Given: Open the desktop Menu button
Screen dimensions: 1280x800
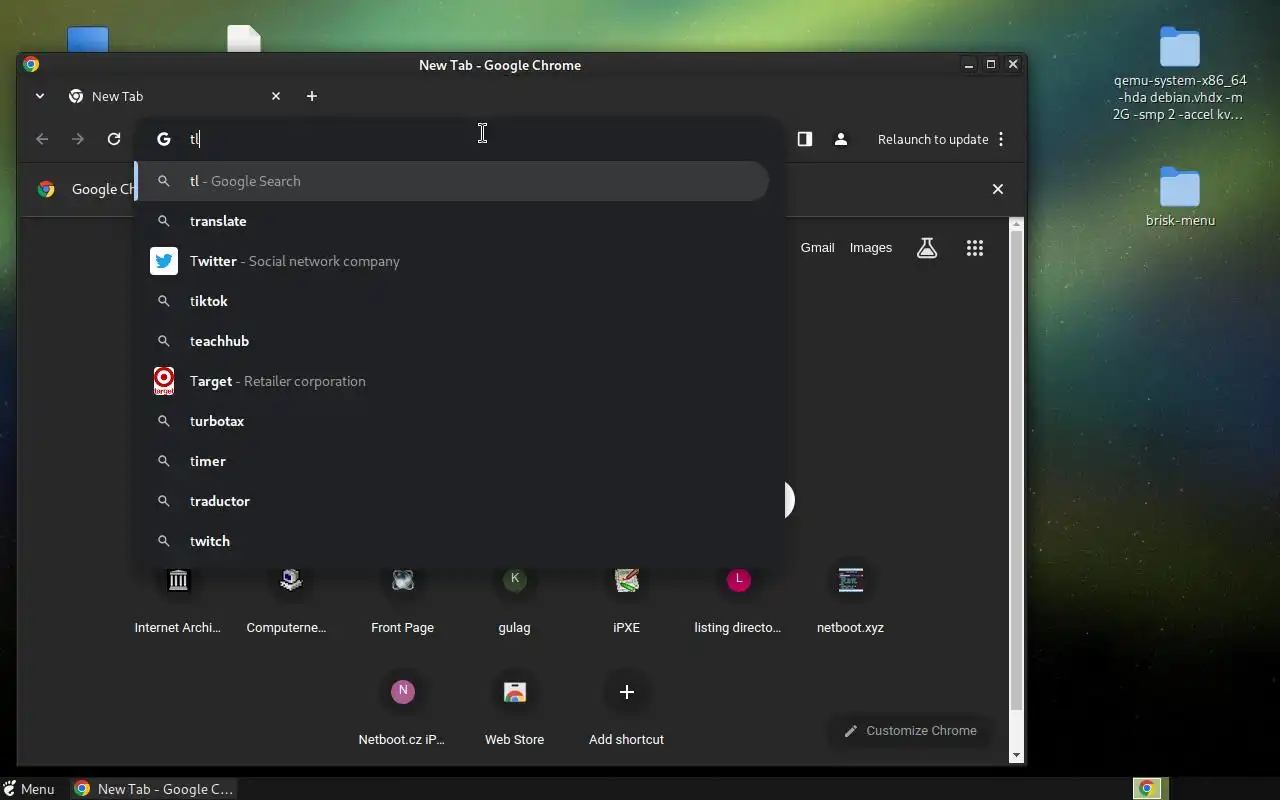Looking at the screenshot, I should pos(28,789).
